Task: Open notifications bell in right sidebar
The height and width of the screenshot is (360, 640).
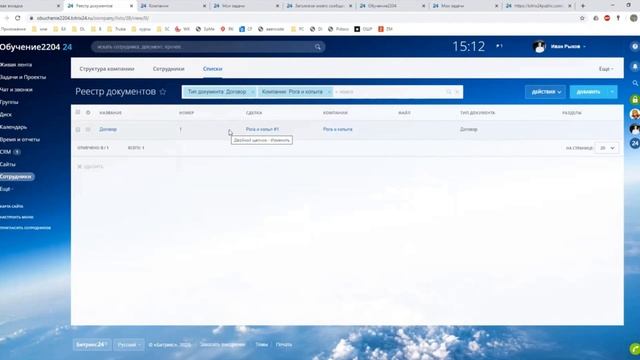Action: click(635, 66)
